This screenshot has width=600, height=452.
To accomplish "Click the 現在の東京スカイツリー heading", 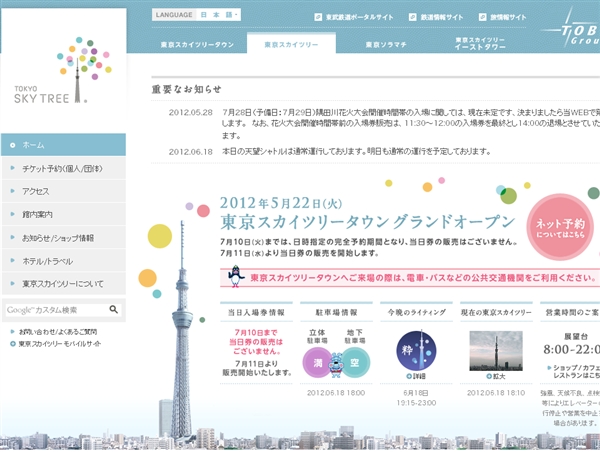I will [x=496, y=312].
